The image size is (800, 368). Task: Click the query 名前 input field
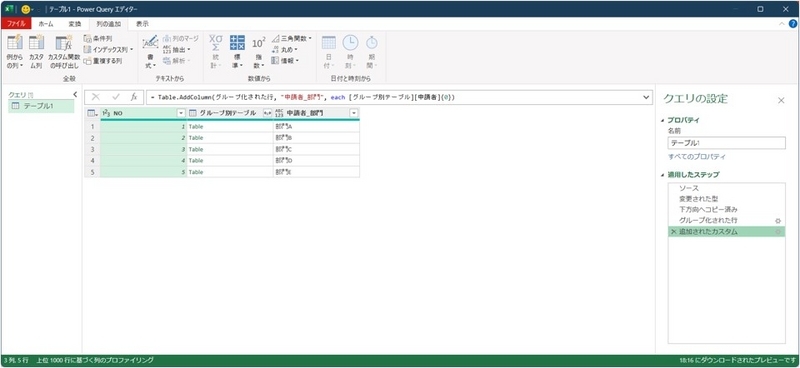coord(727,143)
